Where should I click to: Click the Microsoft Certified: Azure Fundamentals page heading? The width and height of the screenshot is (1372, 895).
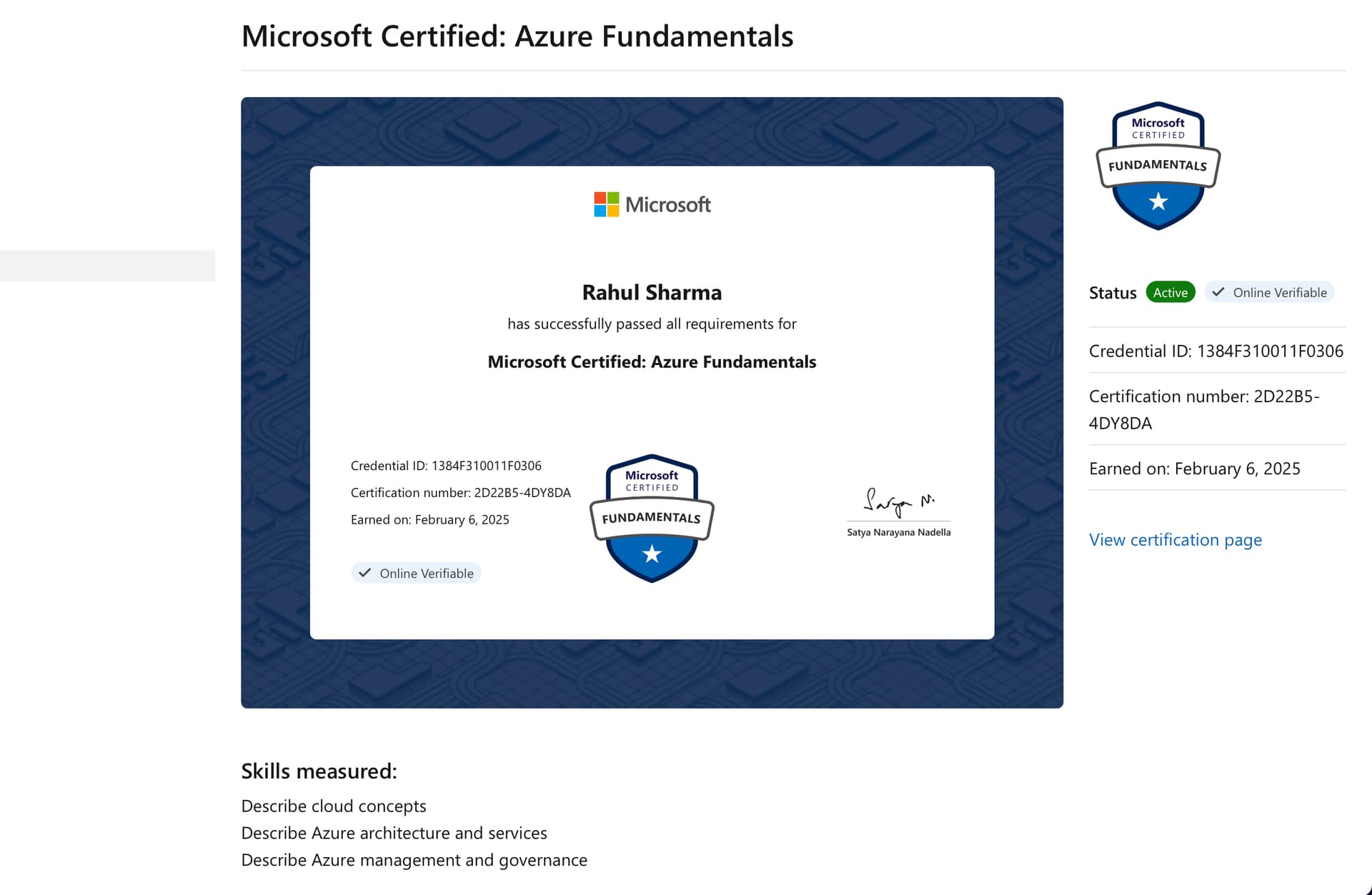pyautogui.click(x=517, y=36)
